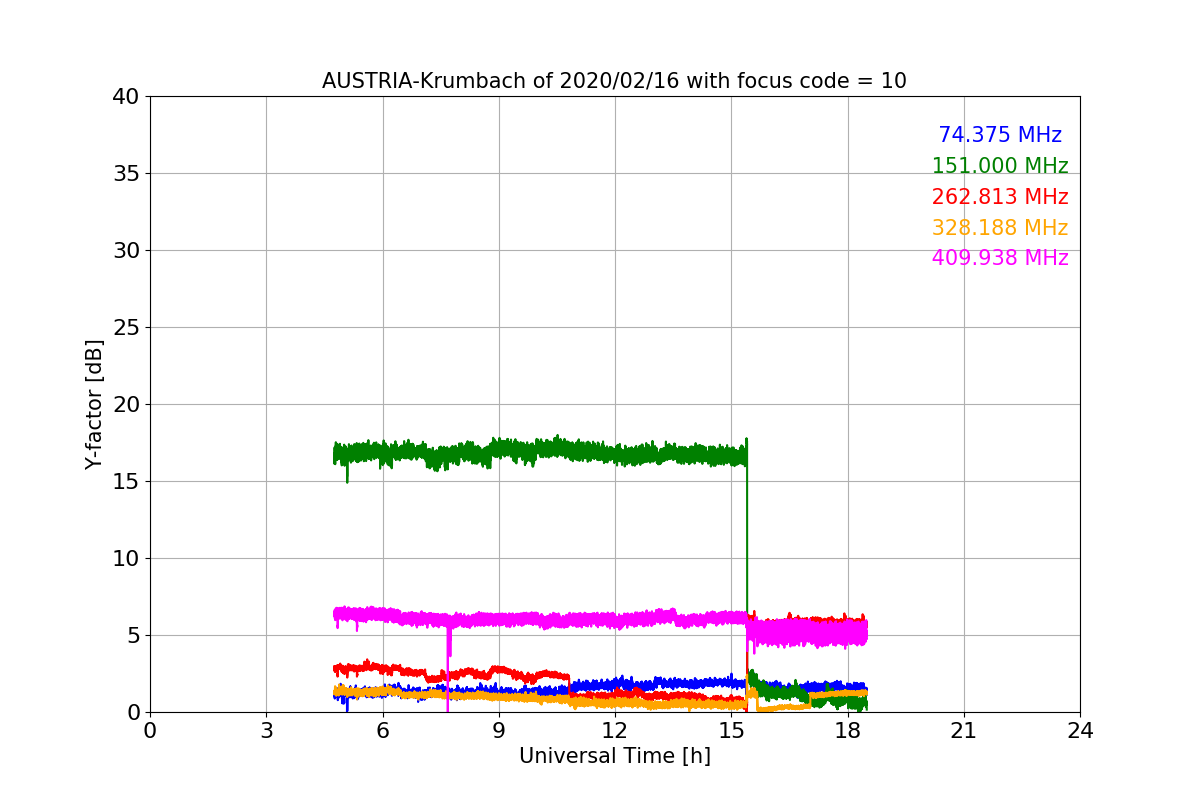The width and height of the screenshot is (1200, 800).
Task: Click the x-axis tick label 21
Action: click(x=964, y=731)
